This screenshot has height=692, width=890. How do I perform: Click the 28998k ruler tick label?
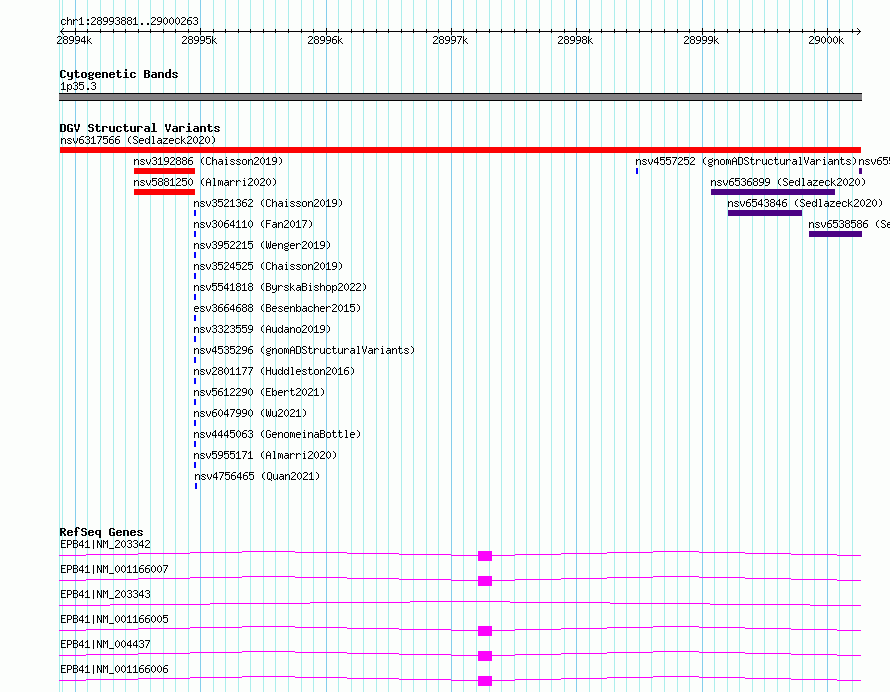(575, 40)
